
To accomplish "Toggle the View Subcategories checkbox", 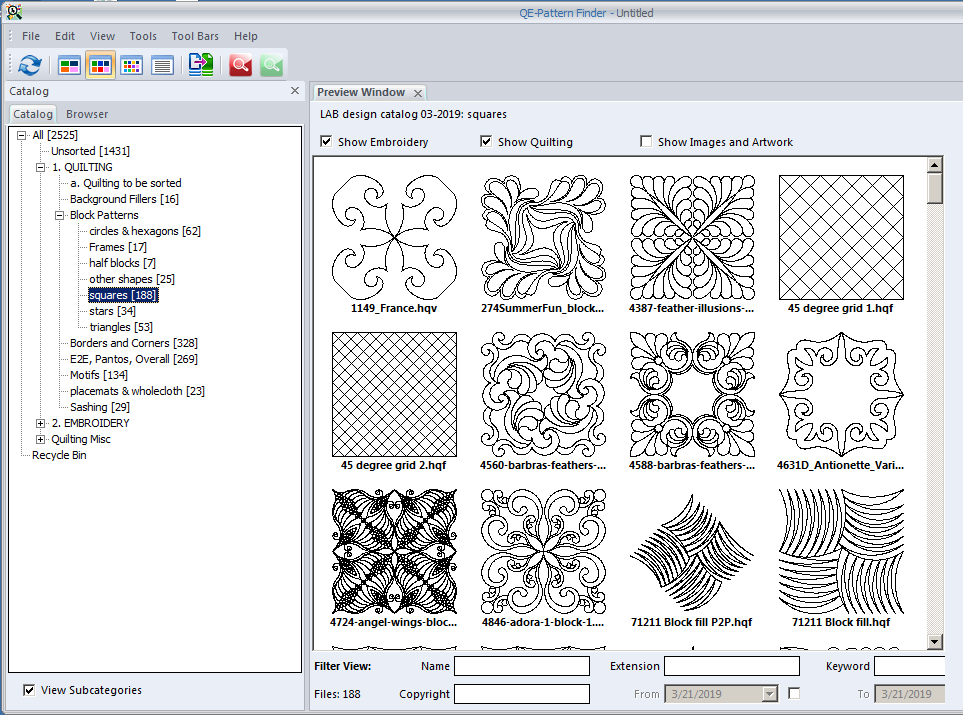I will (x=29, y=690).
